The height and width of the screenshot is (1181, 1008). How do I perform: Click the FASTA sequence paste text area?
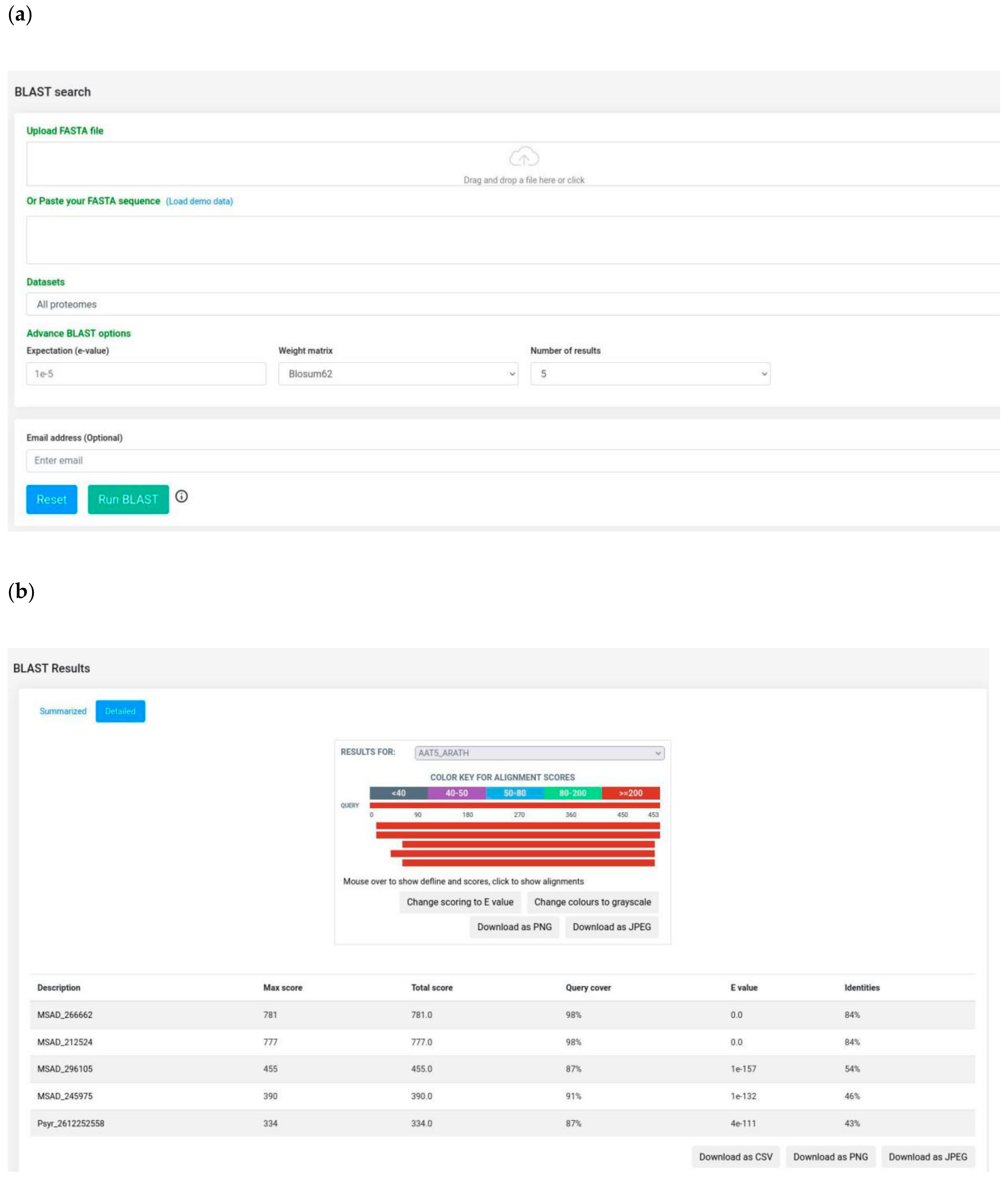[x=513, y=240]
